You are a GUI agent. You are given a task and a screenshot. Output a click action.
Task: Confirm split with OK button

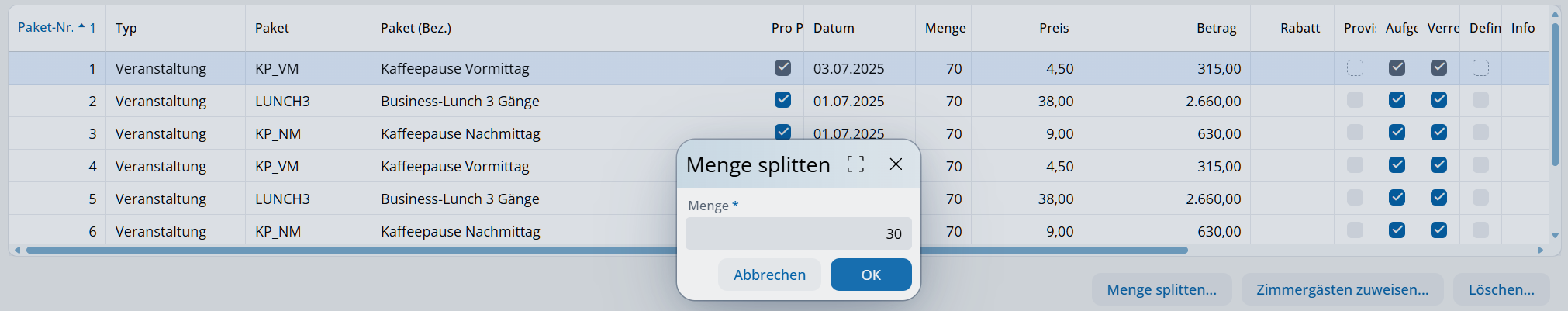pyautogui.click(x=870, y=275)
